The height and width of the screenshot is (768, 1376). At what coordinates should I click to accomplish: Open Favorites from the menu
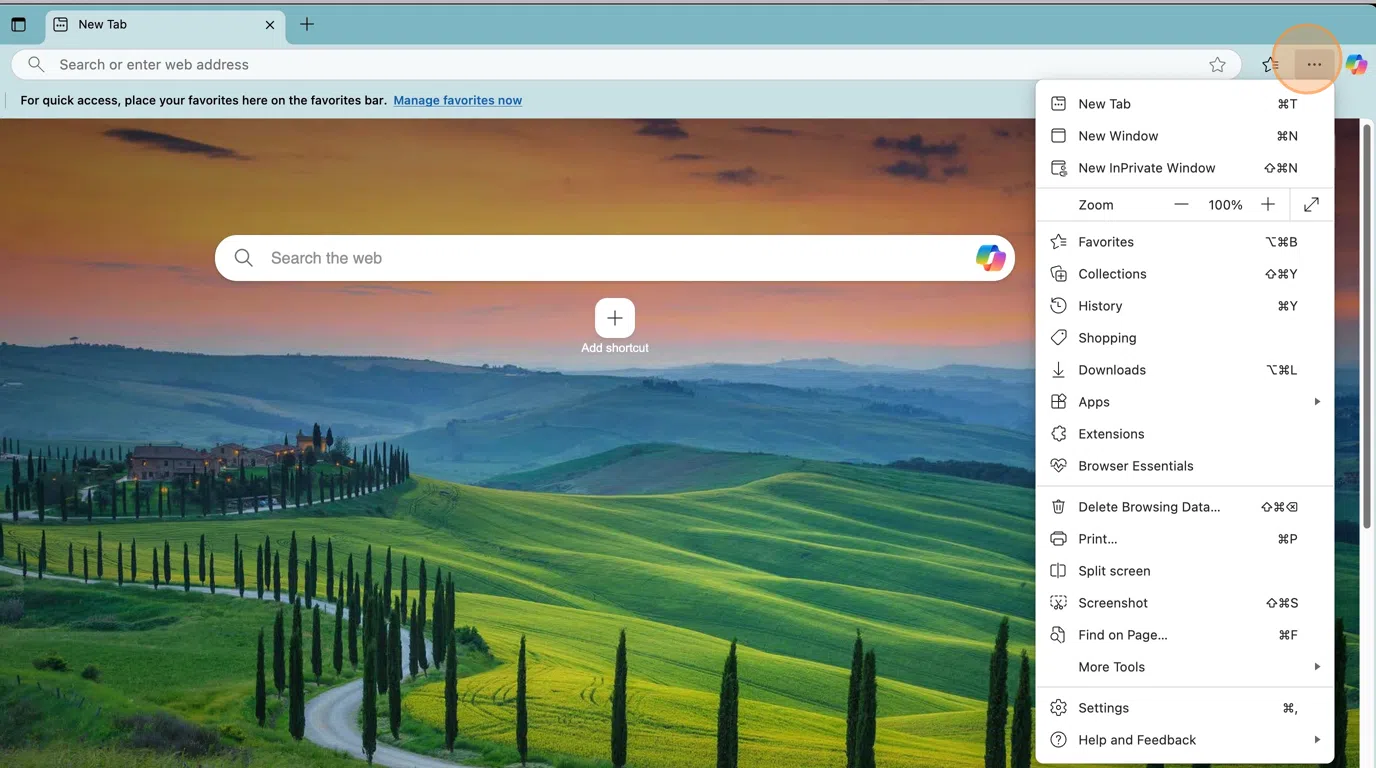[x=1185, y=242]
